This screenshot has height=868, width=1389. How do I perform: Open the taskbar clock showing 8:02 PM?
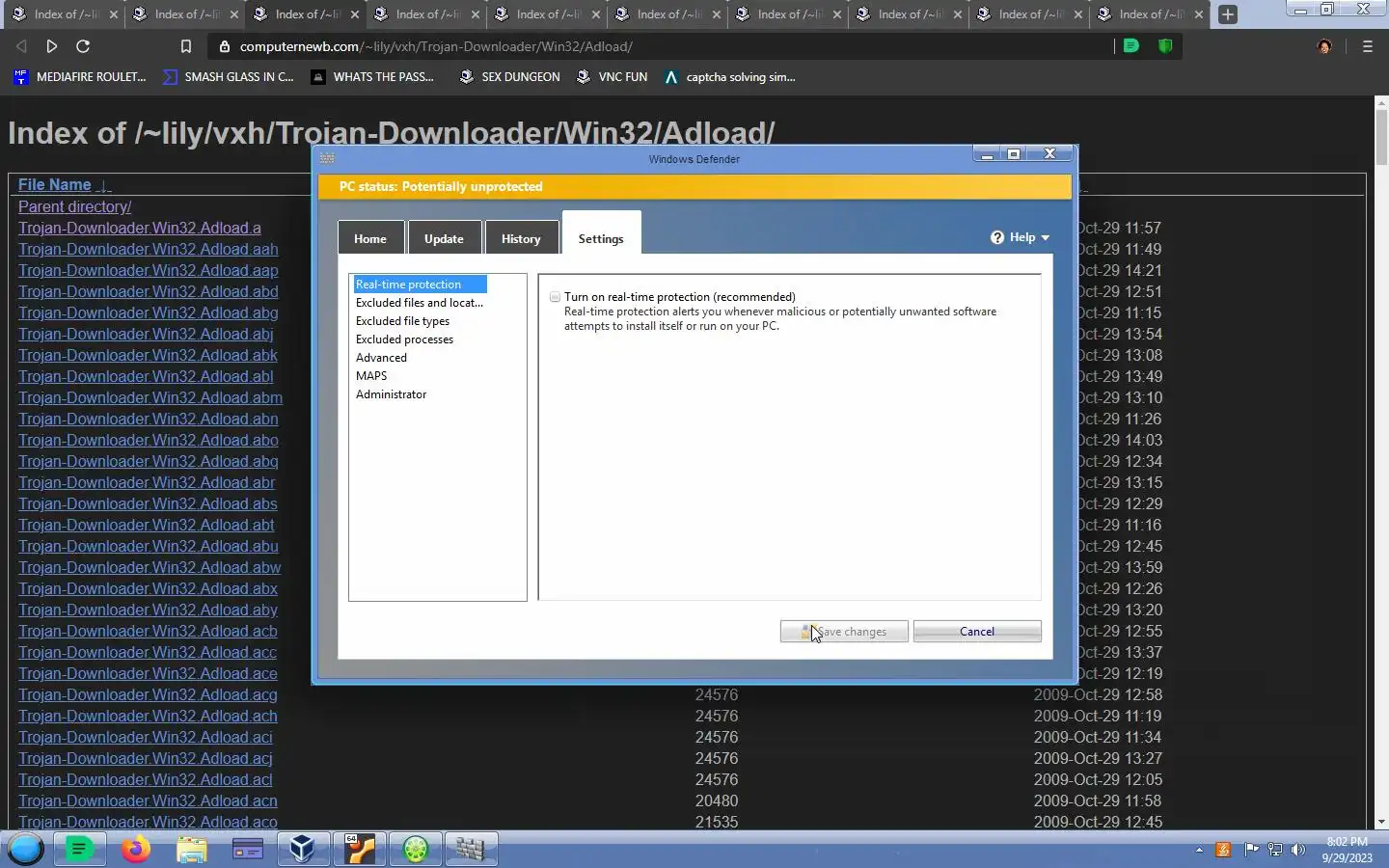1347,850
